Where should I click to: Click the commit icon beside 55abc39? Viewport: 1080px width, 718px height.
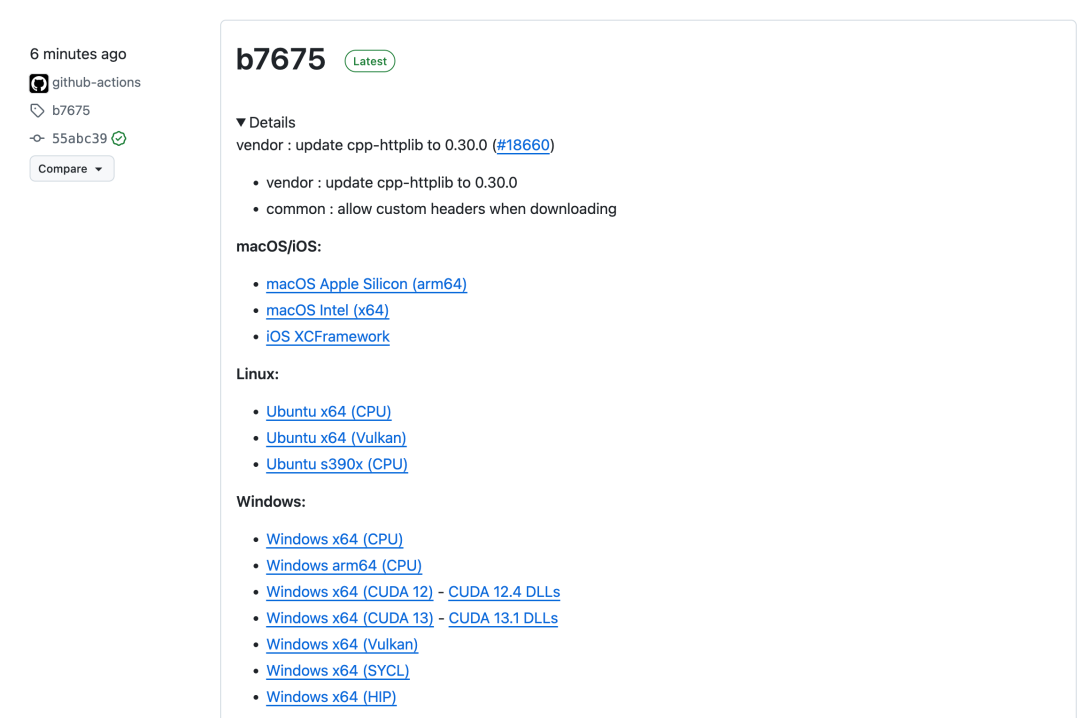pyautogui.click(x=37, y=139)
